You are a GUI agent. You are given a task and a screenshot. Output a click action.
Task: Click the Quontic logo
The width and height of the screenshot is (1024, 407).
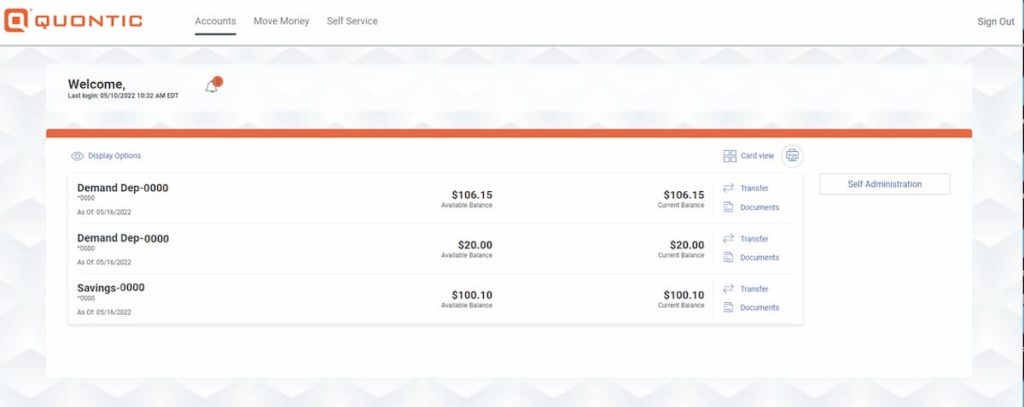pyautogui.click(x=72, y=20)
